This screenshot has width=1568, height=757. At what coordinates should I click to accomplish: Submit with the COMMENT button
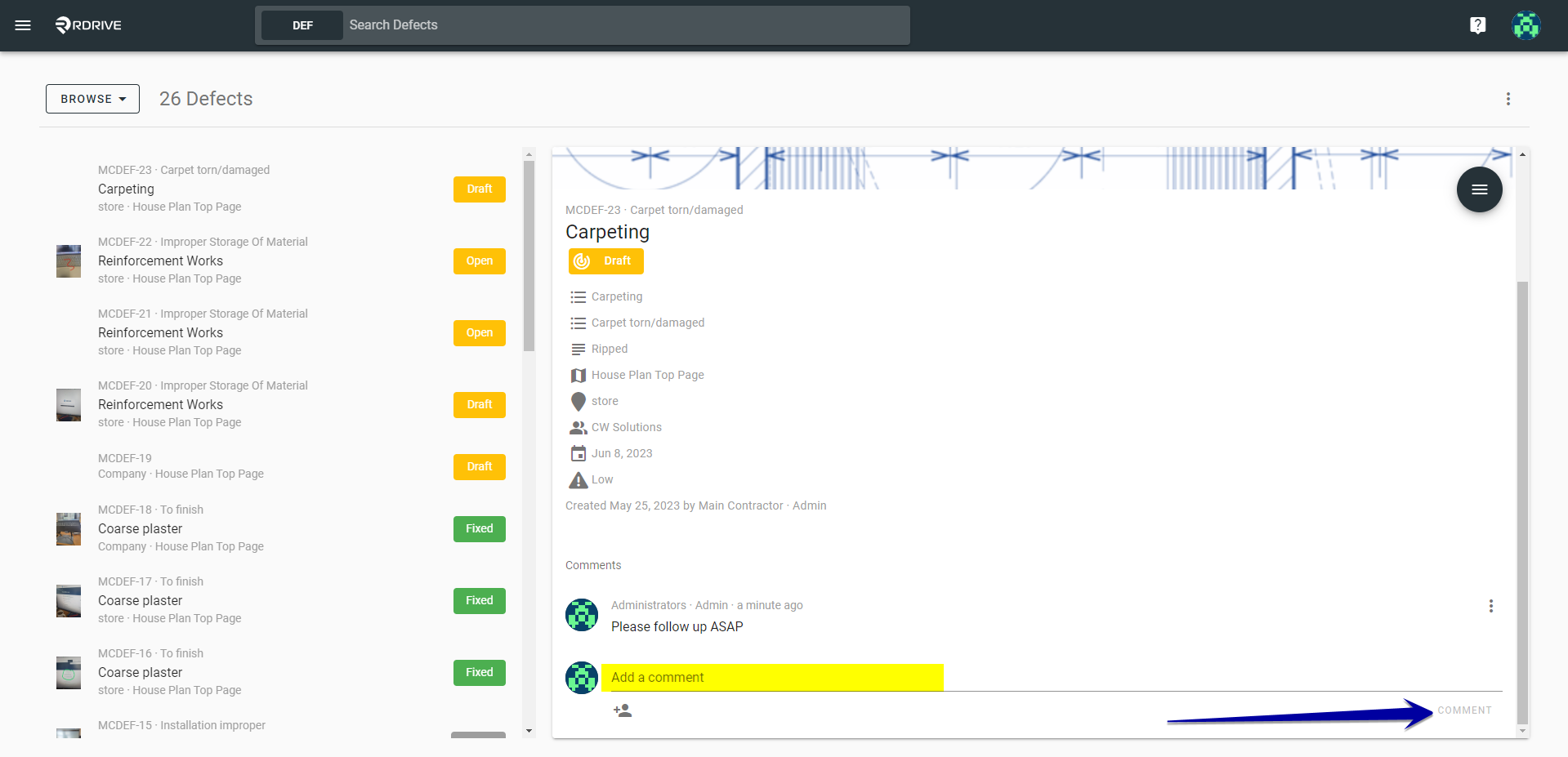(x=1464, y=710)
